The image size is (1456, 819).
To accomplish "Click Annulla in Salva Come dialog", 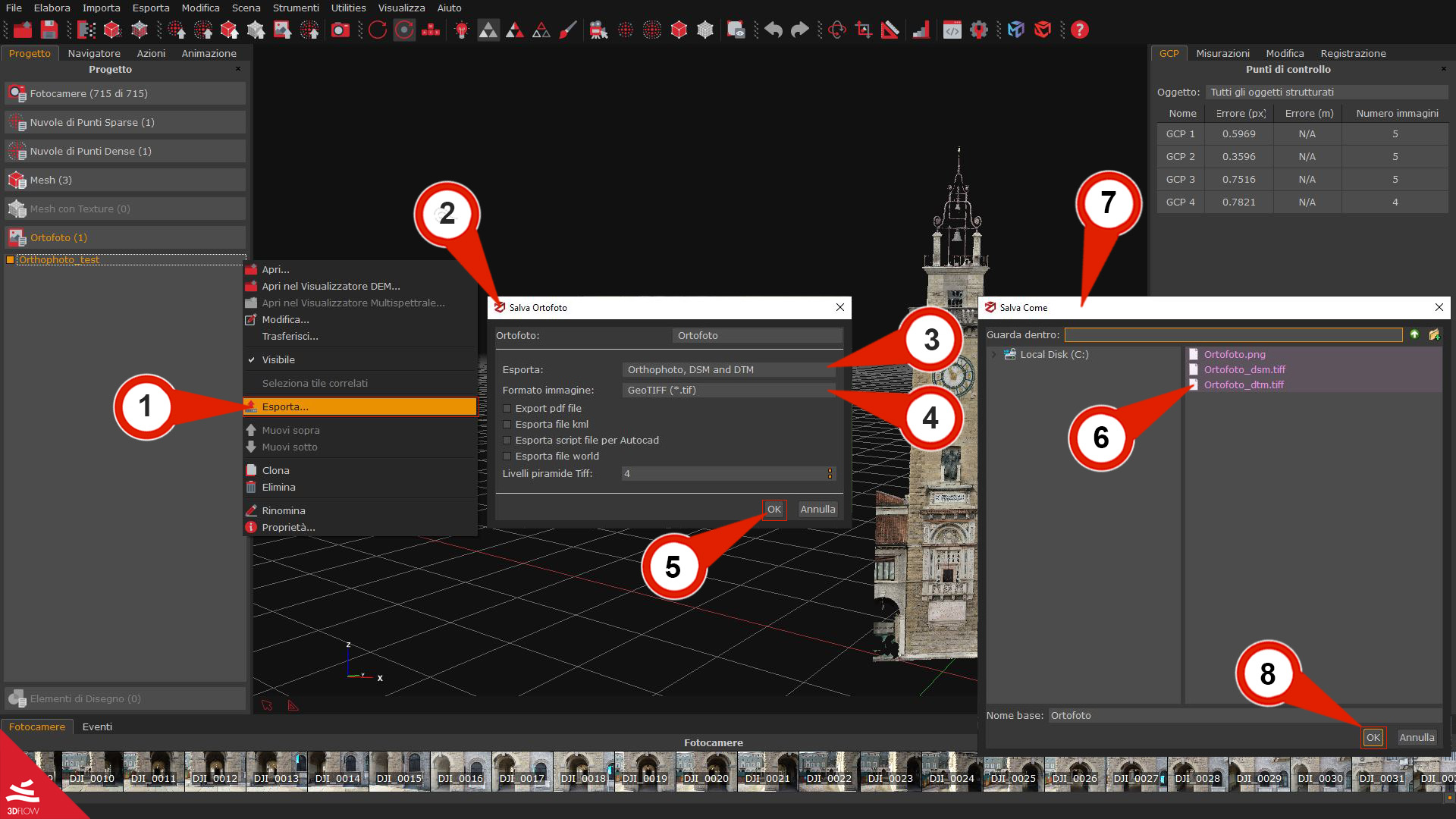I will [x=1417, y=737].
